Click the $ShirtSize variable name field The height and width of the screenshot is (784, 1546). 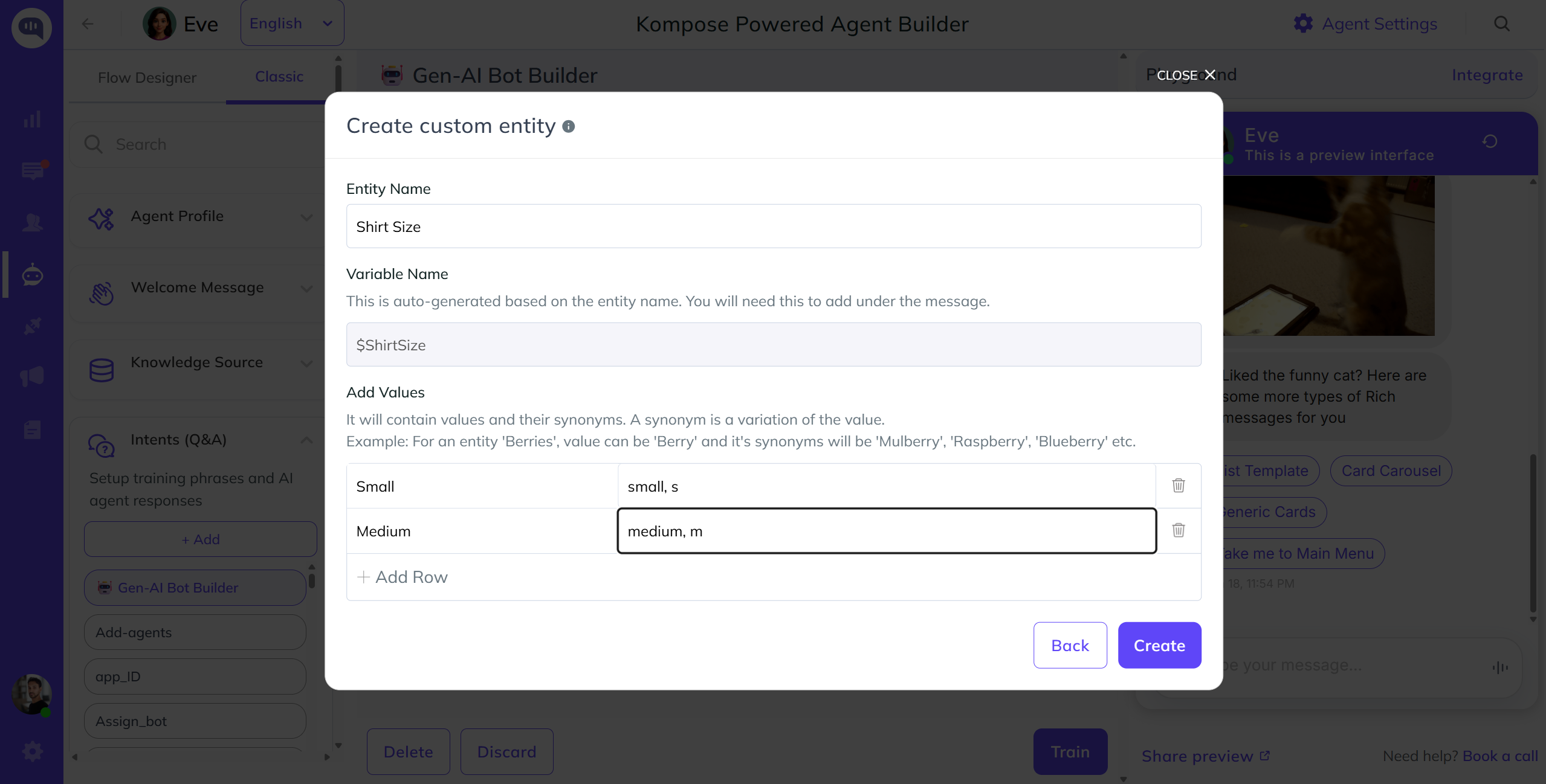coord(774,345)
